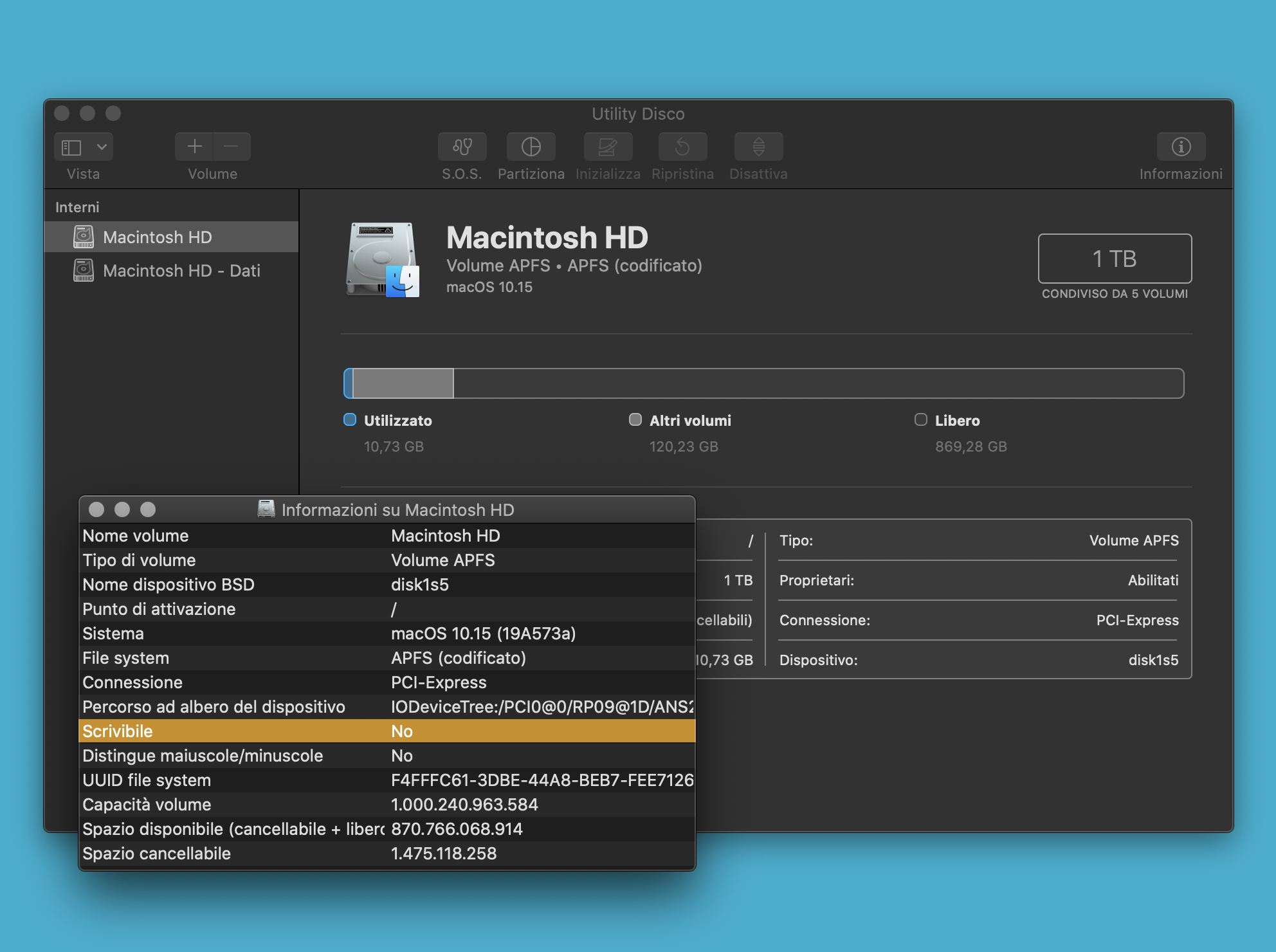Click the storage usage bar
The width and height of the screenshot is (1276, 952).
click(763, 383)
